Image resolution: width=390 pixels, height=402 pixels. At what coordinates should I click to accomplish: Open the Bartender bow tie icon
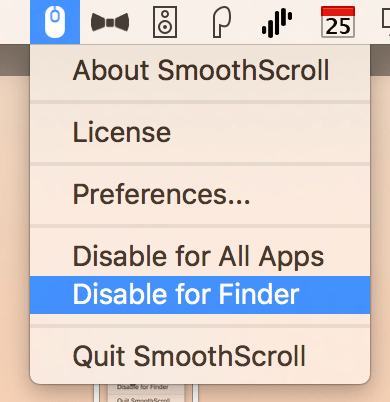110,22
